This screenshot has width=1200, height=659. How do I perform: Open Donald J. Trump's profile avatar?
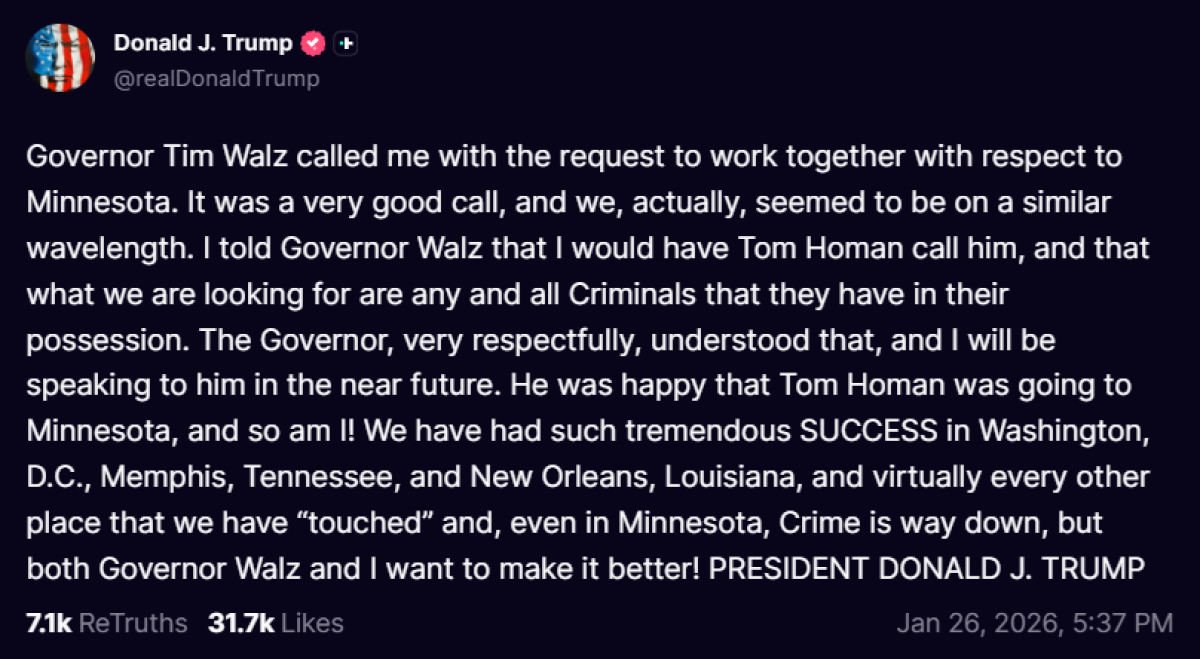click(x=60, y=57)
